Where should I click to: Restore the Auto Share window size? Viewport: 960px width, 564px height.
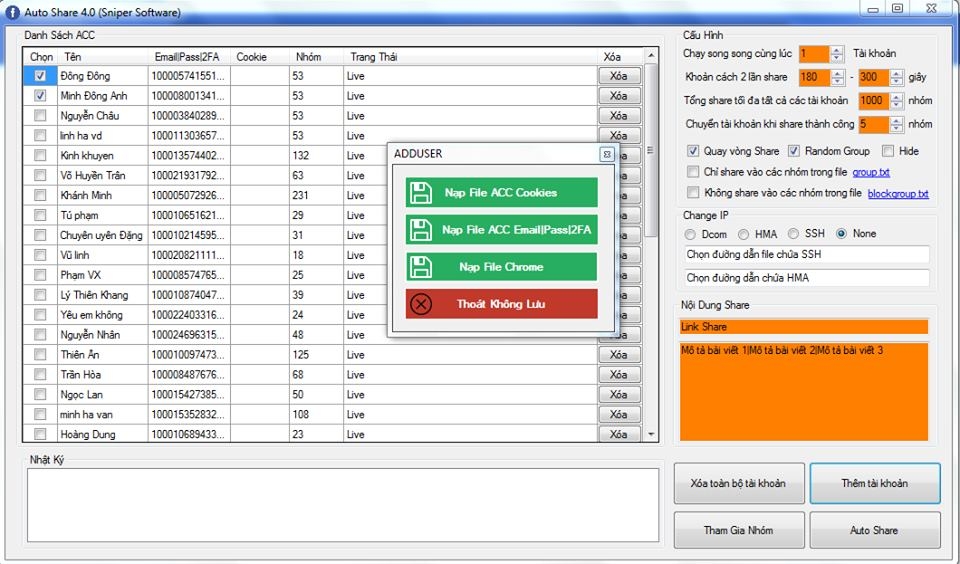898,9
